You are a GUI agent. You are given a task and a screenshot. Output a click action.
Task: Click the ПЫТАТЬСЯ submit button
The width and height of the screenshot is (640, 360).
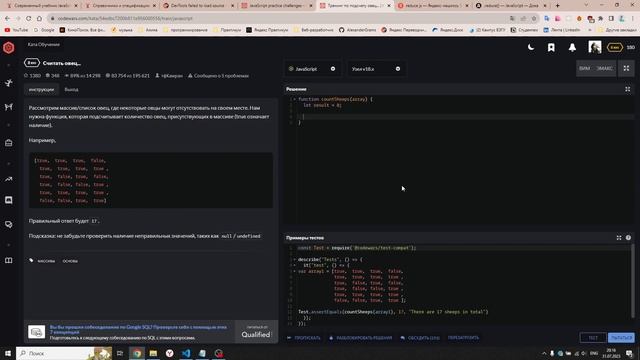tap(621, 338)
